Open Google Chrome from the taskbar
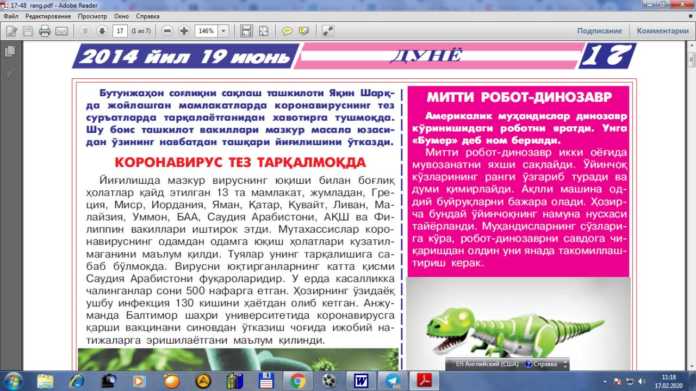696x391 pixels. [x=298, y=381]
